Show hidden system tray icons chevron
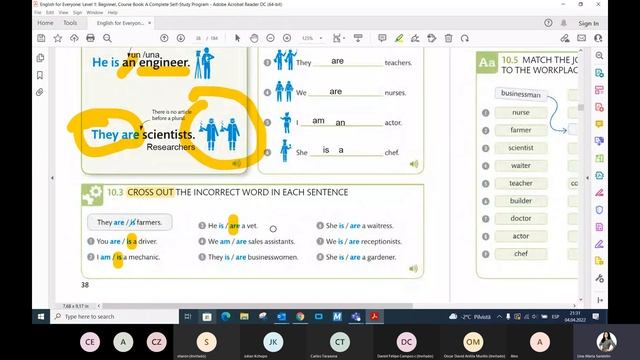Viewport: 640px width, 360px height. [499, 316]
